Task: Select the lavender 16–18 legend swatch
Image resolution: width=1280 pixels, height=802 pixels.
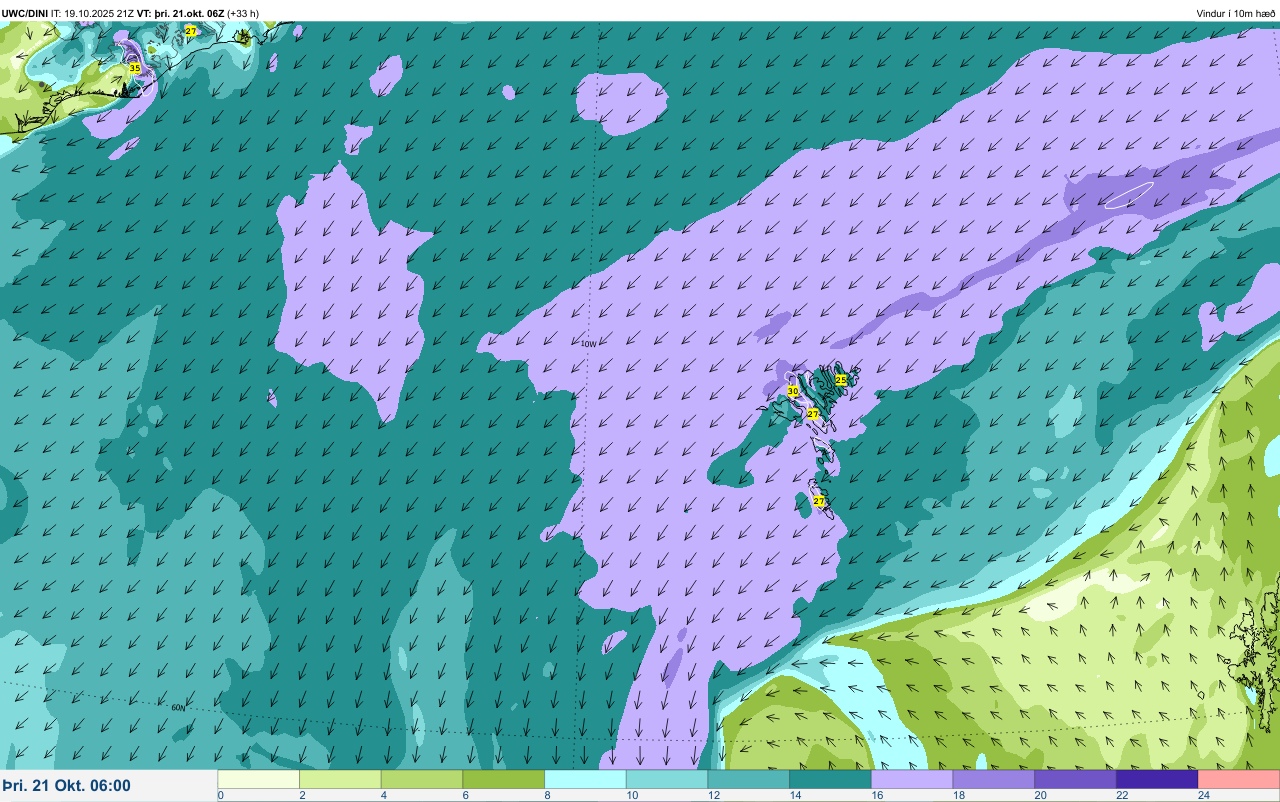Action: click(912, 779)
